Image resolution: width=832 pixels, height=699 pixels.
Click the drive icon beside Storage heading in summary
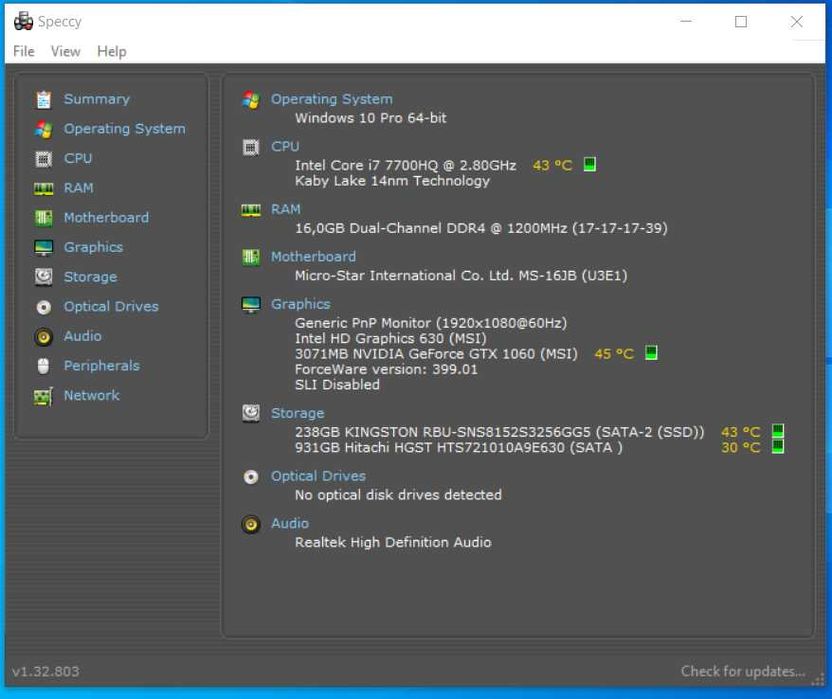(x=251, y=413)
